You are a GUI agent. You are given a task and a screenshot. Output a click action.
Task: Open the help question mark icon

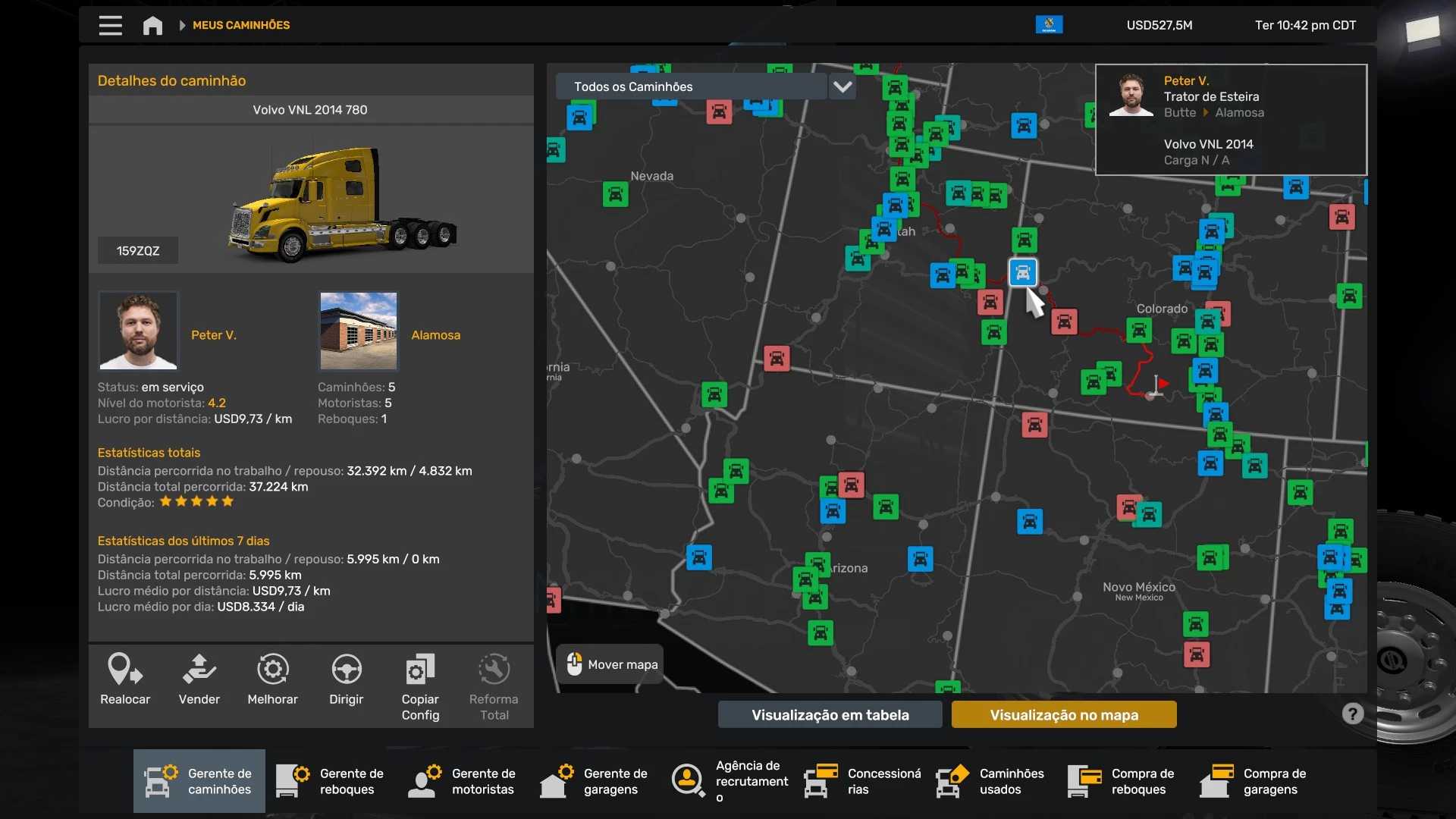(x=1352, y=714)
